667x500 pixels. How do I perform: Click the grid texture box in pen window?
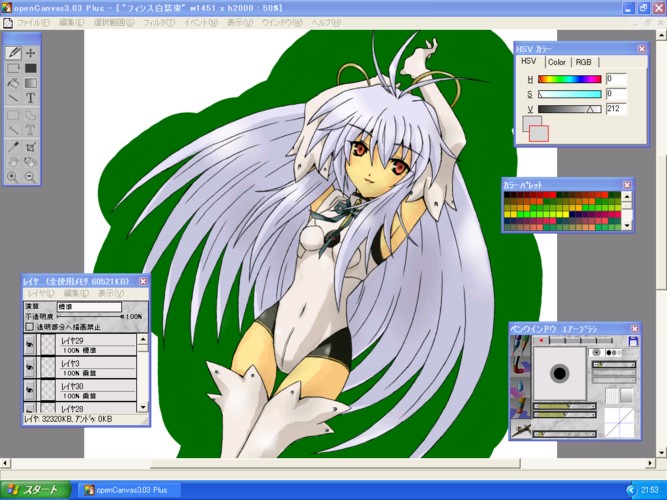tap(611, 396)
